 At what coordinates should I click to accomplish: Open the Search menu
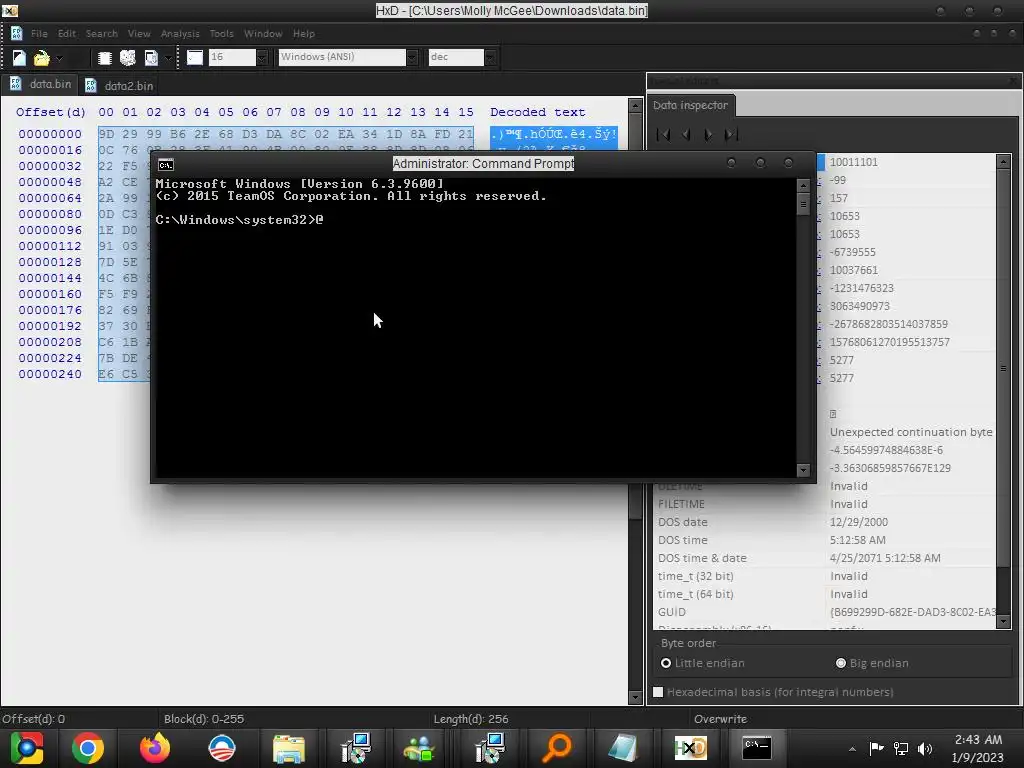point(102,33)
